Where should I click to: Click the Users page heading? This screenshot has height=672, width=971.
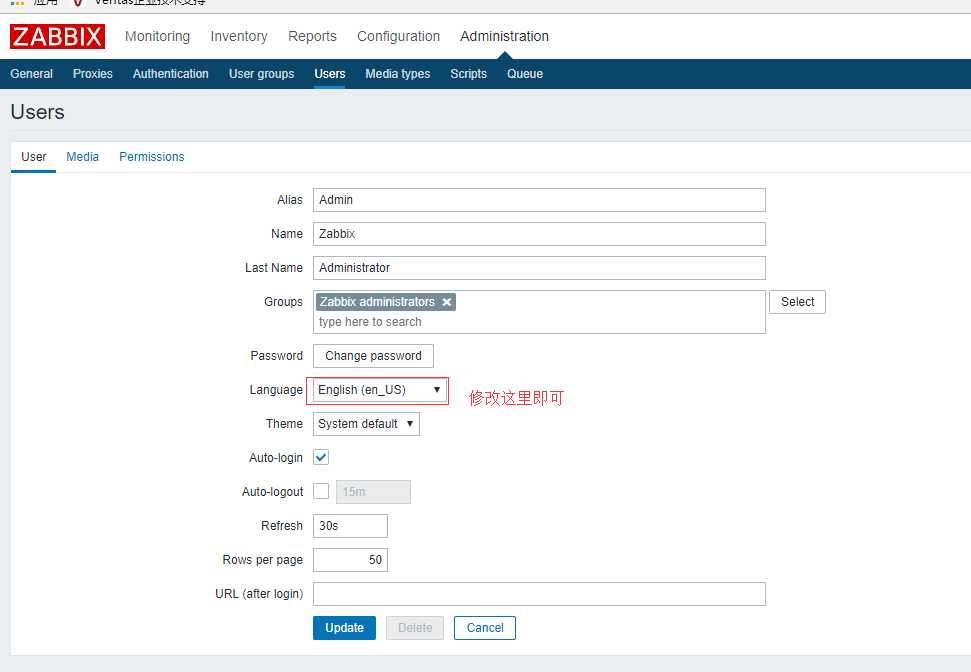click(38, 112)
